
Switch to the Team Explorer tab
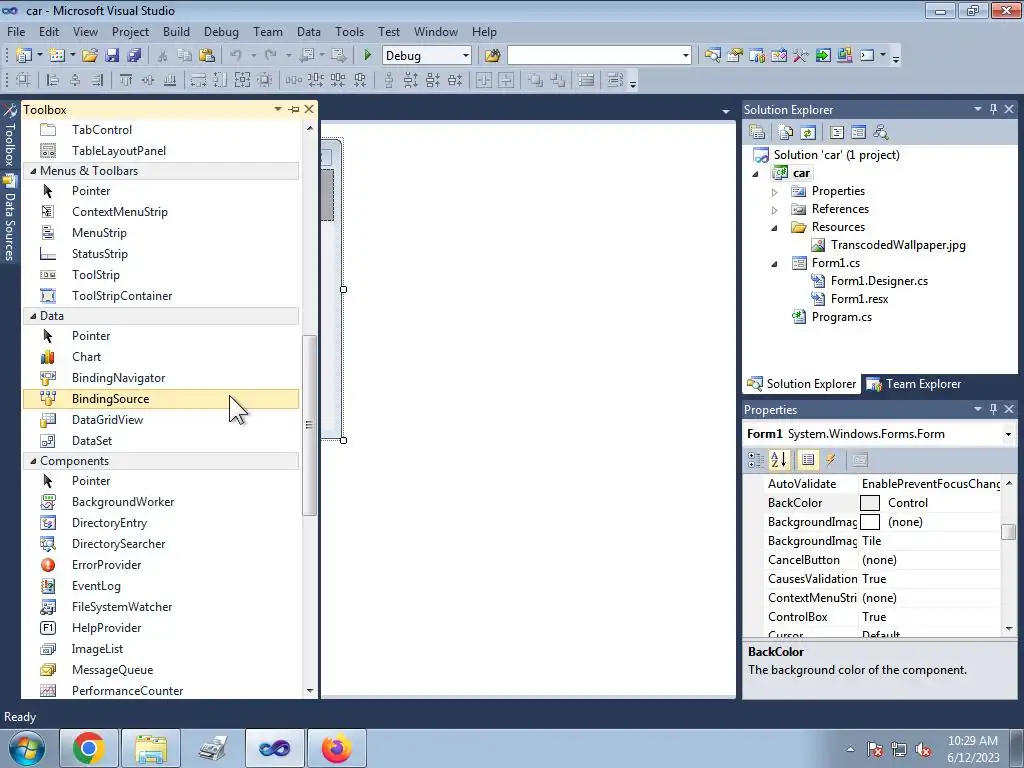[x=914, y=384]
